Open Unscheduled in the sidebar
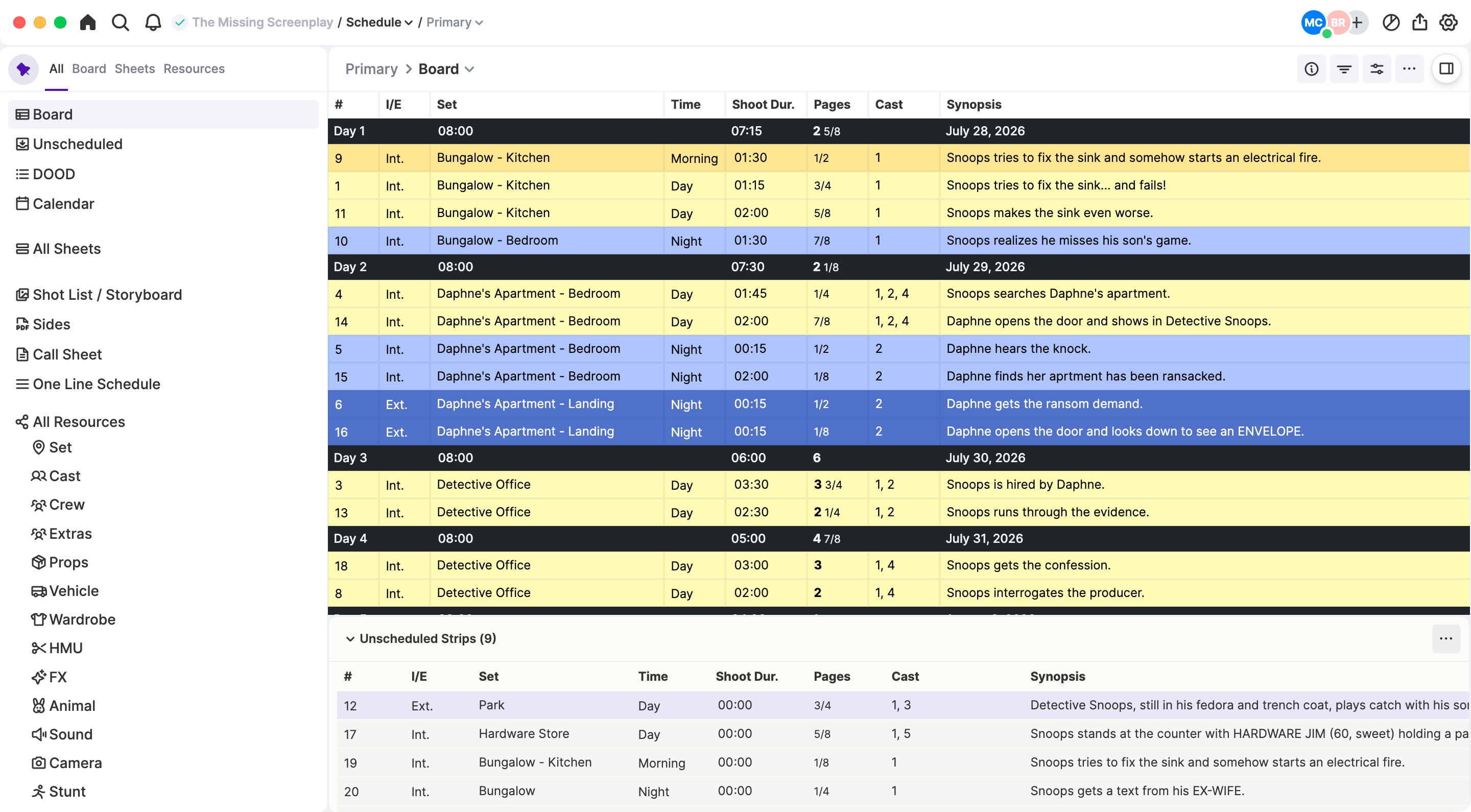The height and width of the screenshot is (812, 1471). point(78,144)
